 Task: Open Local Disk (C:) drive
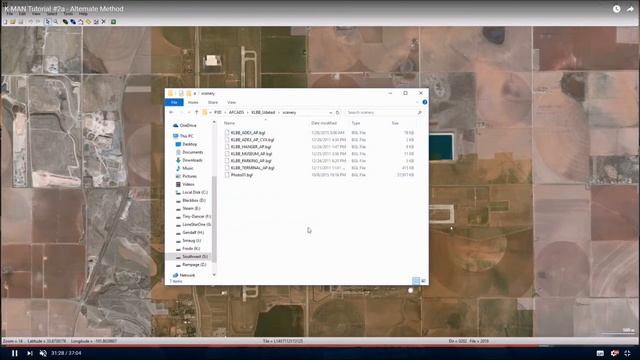[x=195, y=192]
